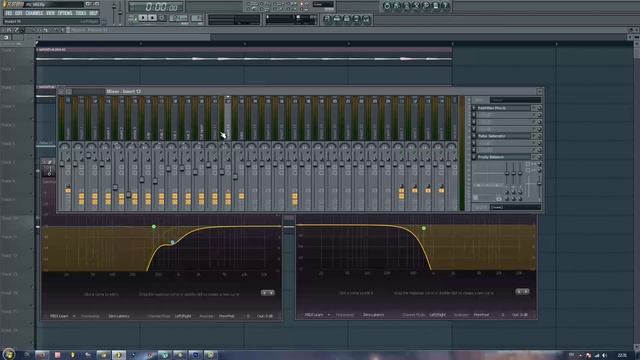640x360 pixels.
Task: Select Tube Saturator effect slot in mixer
Action: point(504,136)
